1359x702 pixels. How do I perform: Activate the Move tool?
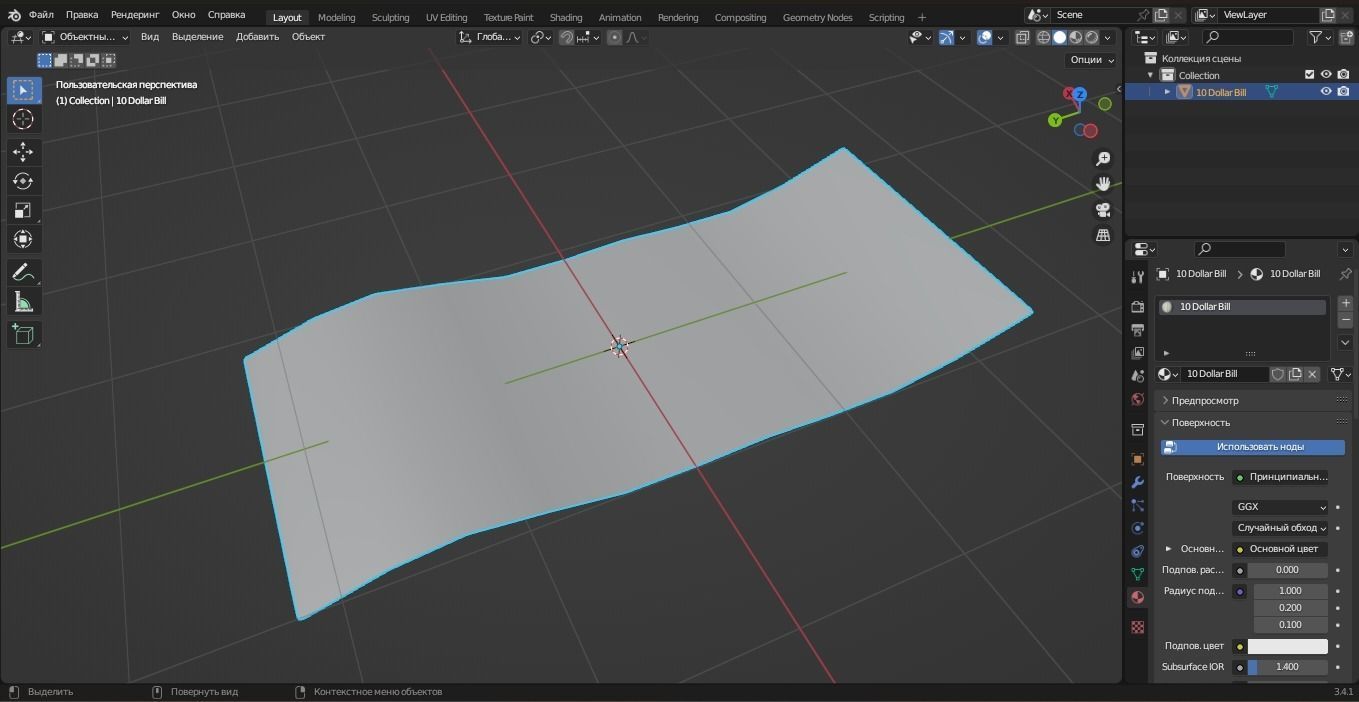coord(23,152)
